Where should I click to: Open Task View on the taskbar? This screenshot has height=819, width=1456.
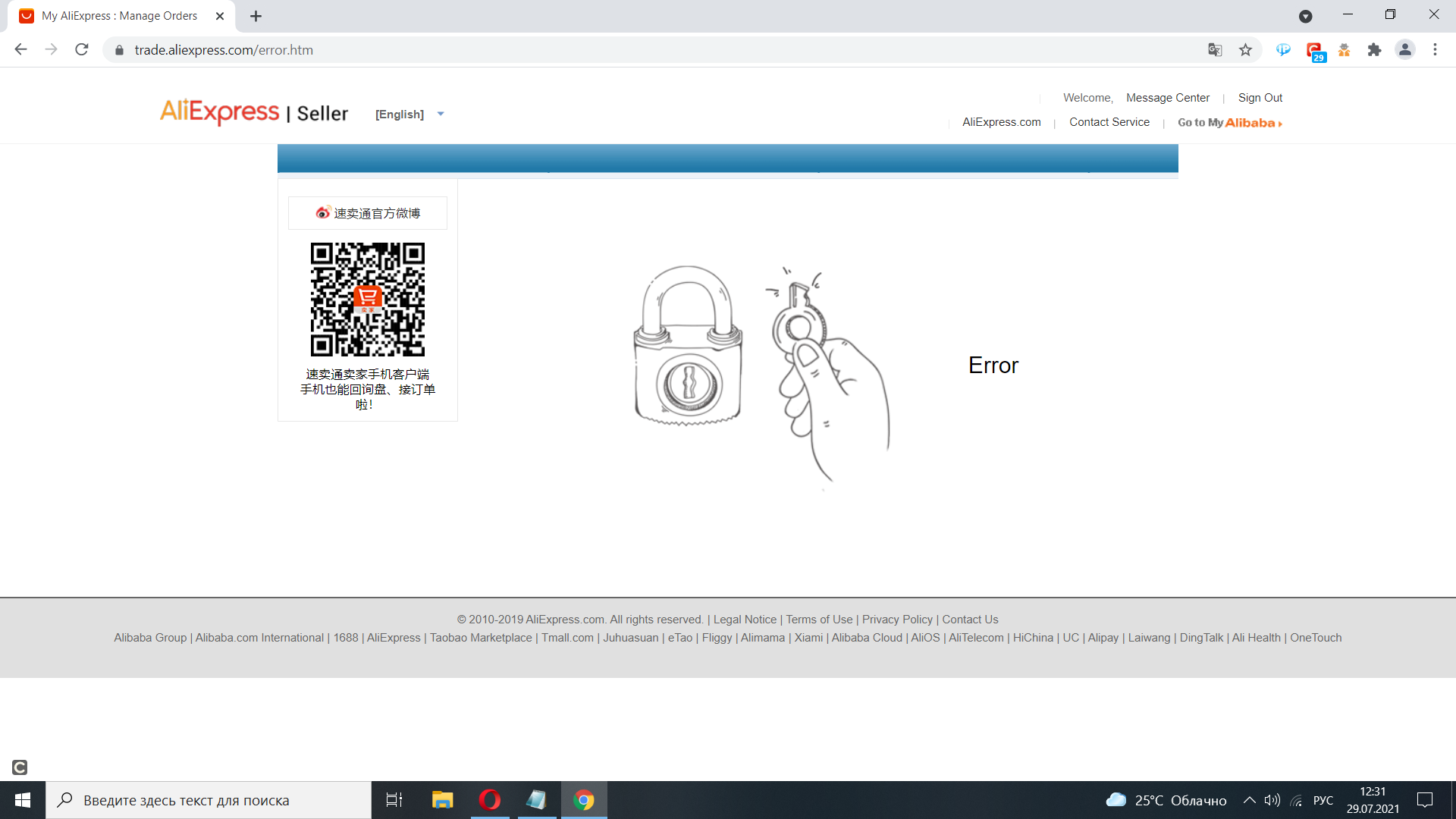pos(394,800)
